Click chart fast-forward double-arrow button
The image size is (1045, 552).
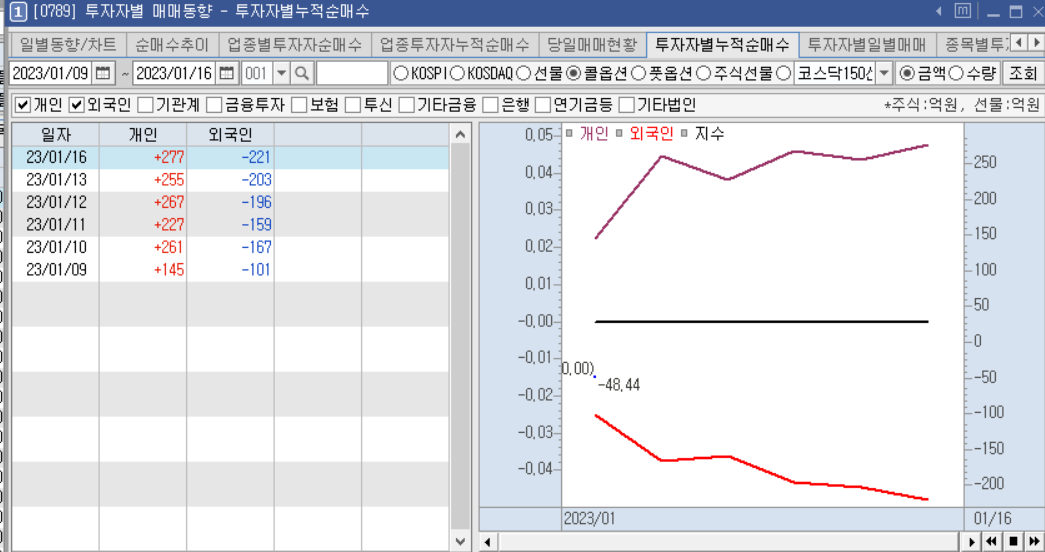pyautogui.click(x=1034, y=542)
